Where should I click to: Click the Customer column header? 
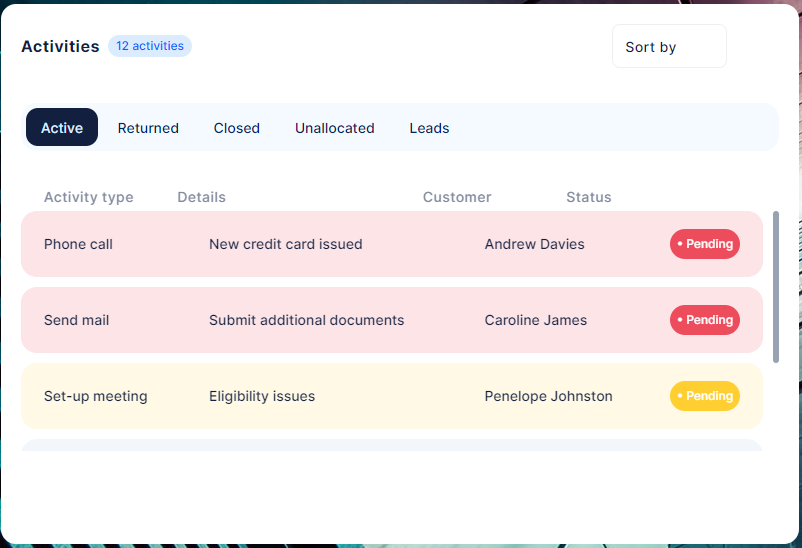[x=457, y=197]
